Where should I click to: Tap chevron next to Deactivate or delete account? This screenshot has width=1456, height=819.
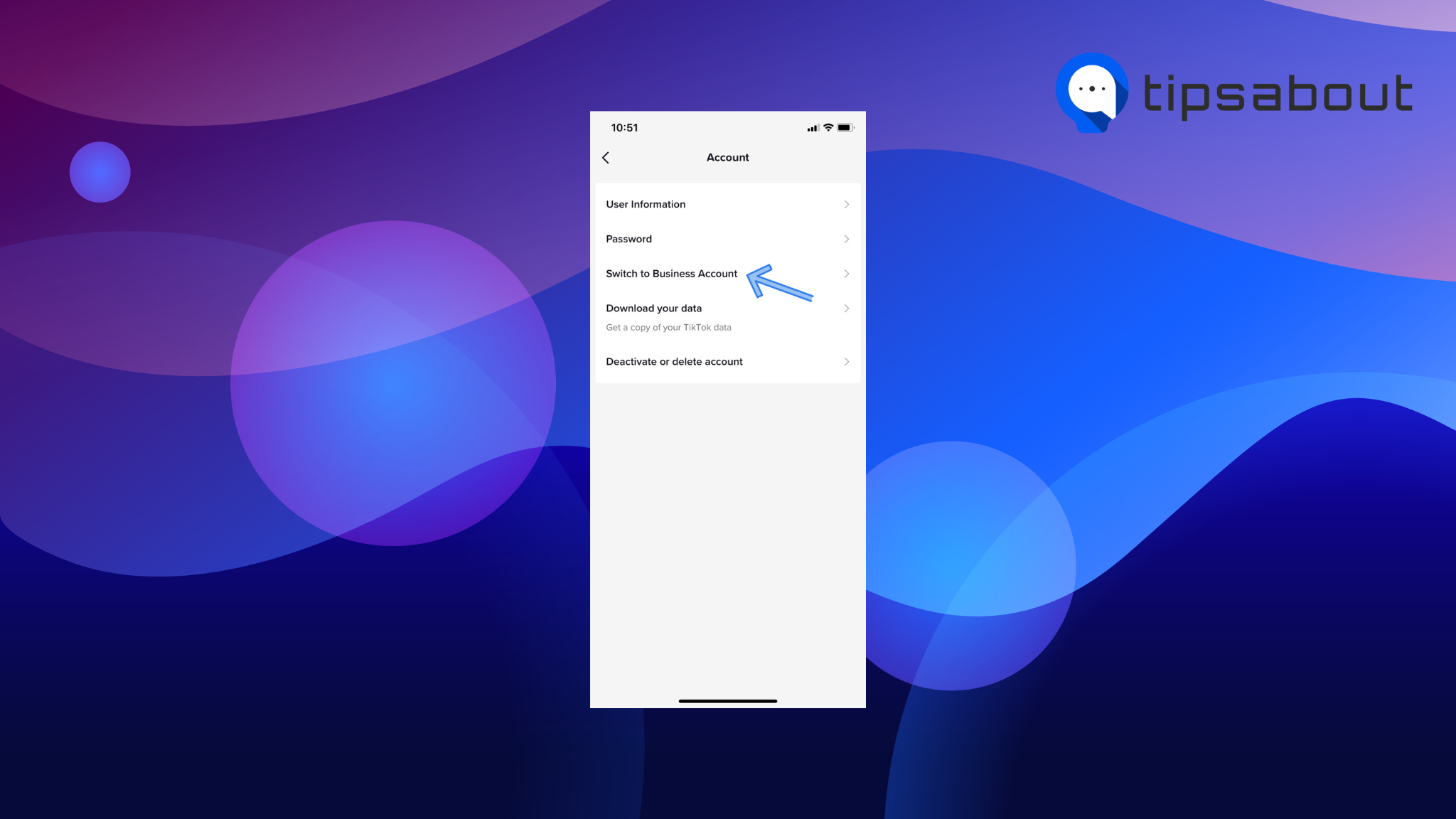pos(846,361)
